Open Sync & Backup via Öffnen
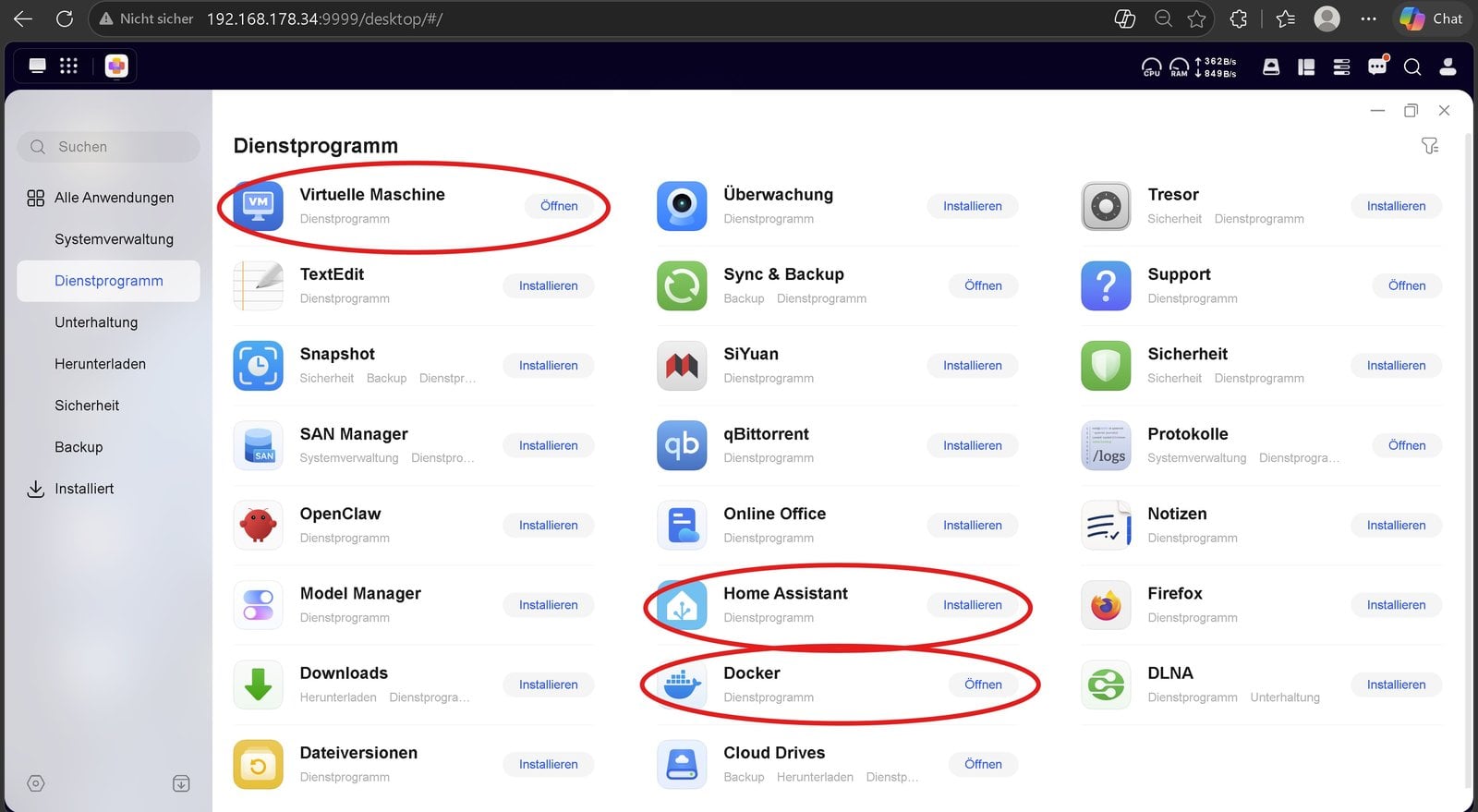Image resolution: width=1478 pixels, height=812 pixels. pyautogui.click(x=983, y=285)
